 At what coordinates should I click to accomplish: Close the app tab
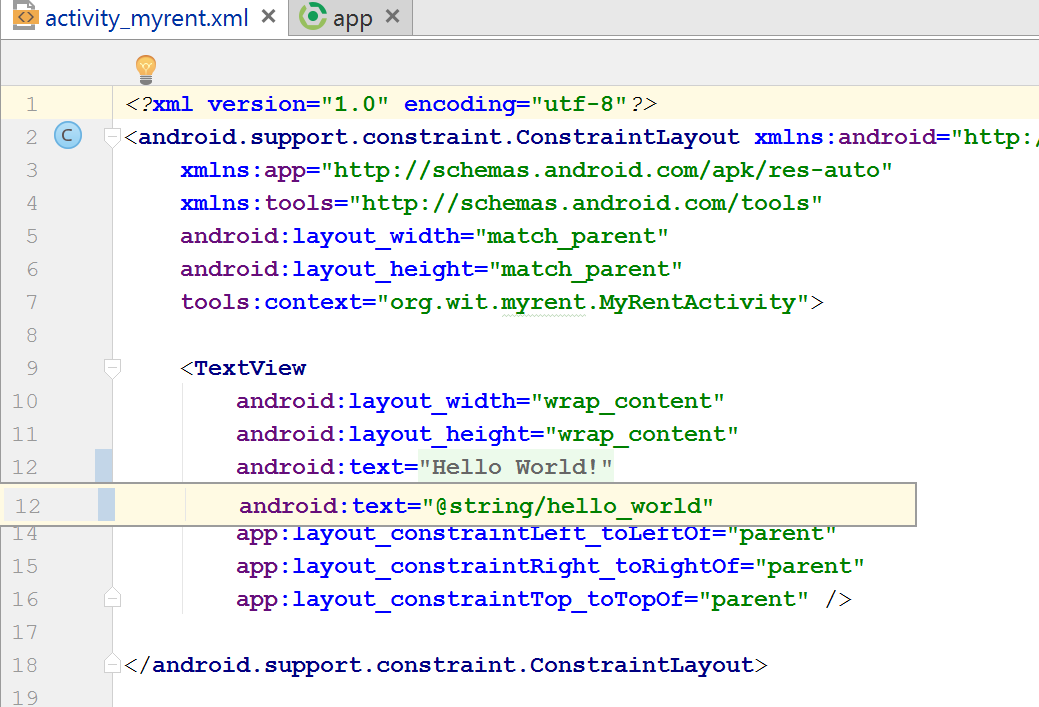click(393, 16)
